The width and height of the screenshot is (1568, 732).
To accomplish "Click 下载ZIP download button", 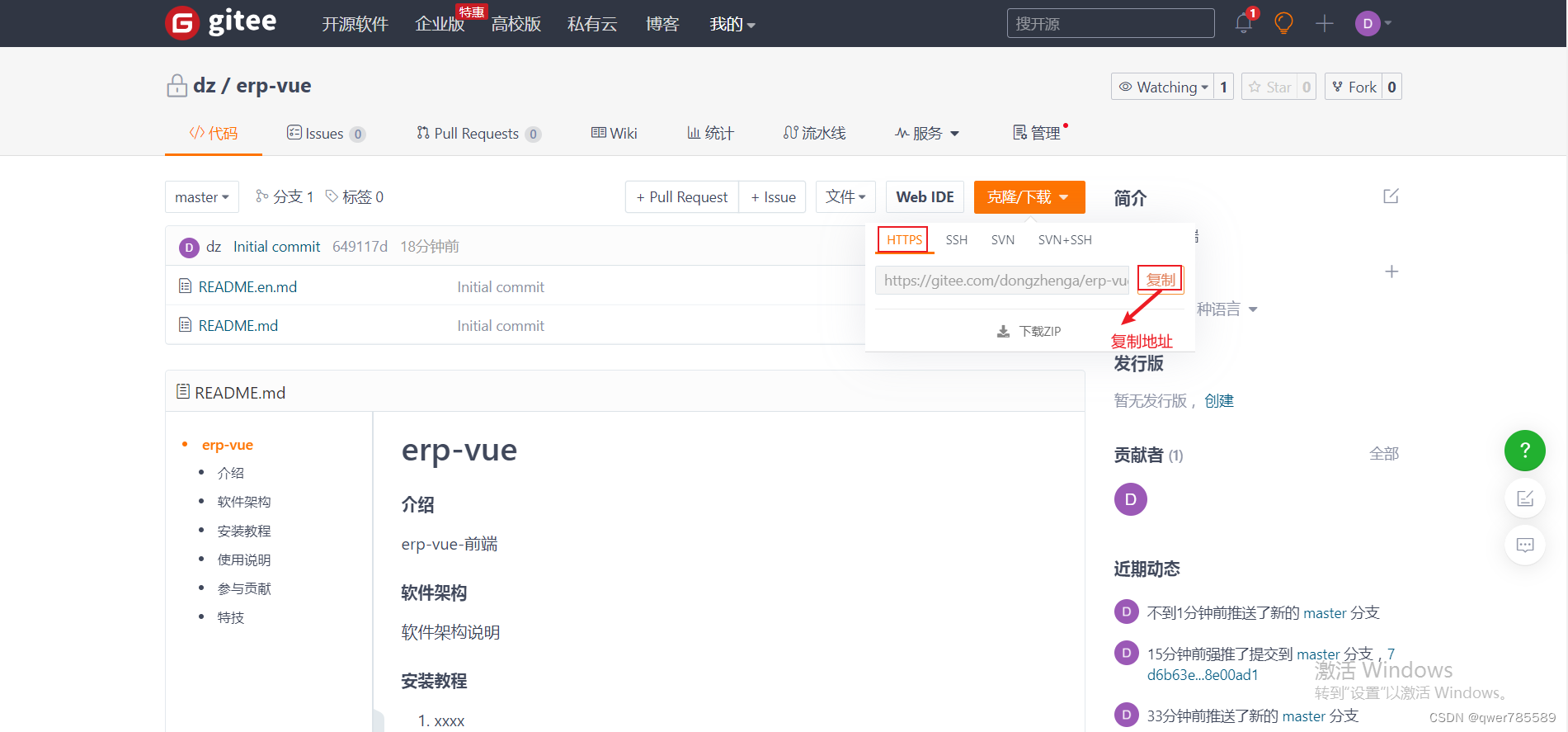I will 1029,331.
